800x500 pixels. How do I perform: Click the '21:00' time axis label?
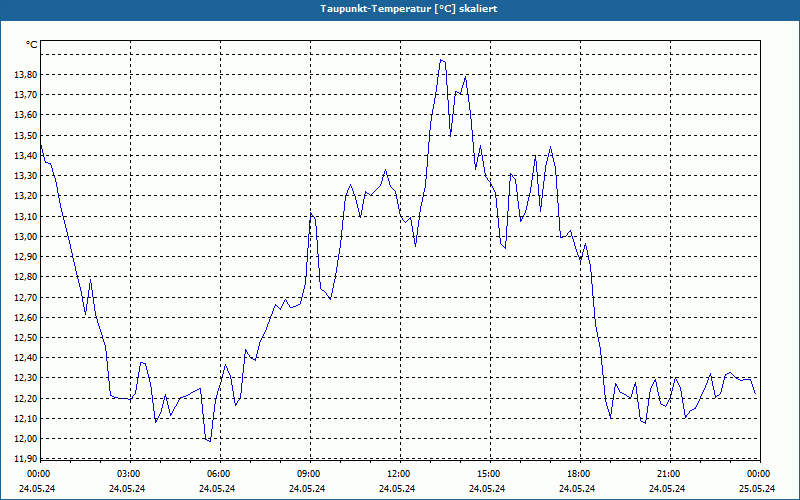coord(669,474)
